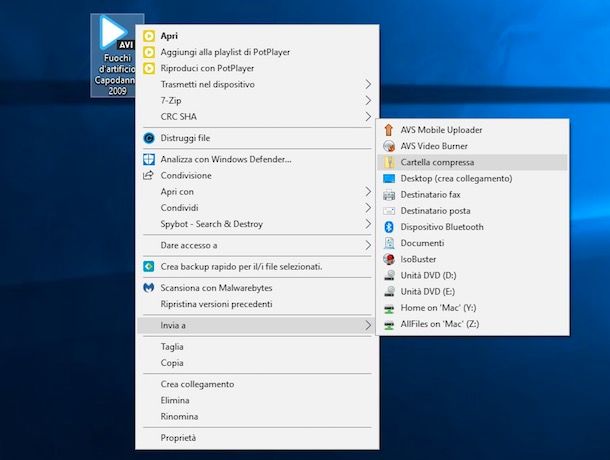Expand the Invia a submenu arrow
610x460 pixels.
[x=368, y=325]
